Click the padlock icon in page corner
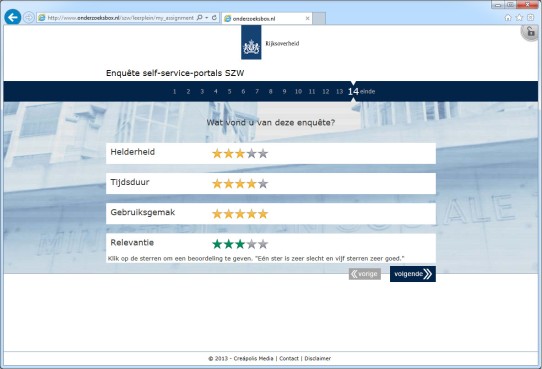Image resolution: width=542 pixels, height=369 pixels. pyautogui.click(x=531, y=33)
